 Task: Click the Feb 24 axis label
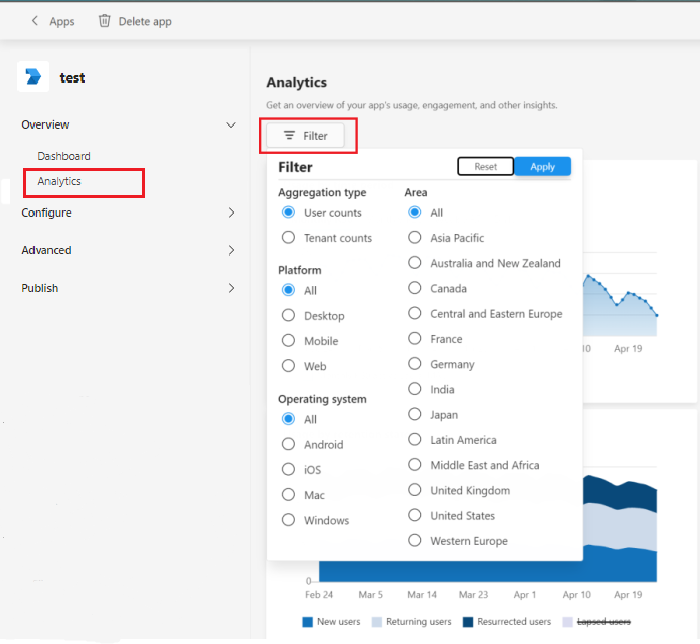tap(319, 594)
